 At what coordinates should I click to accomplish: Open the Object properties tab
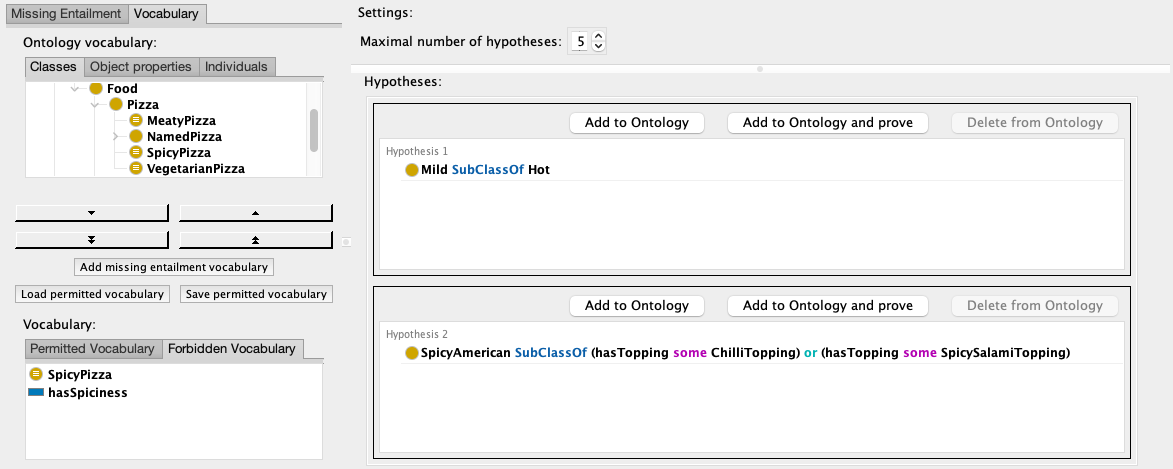point(141,67)
